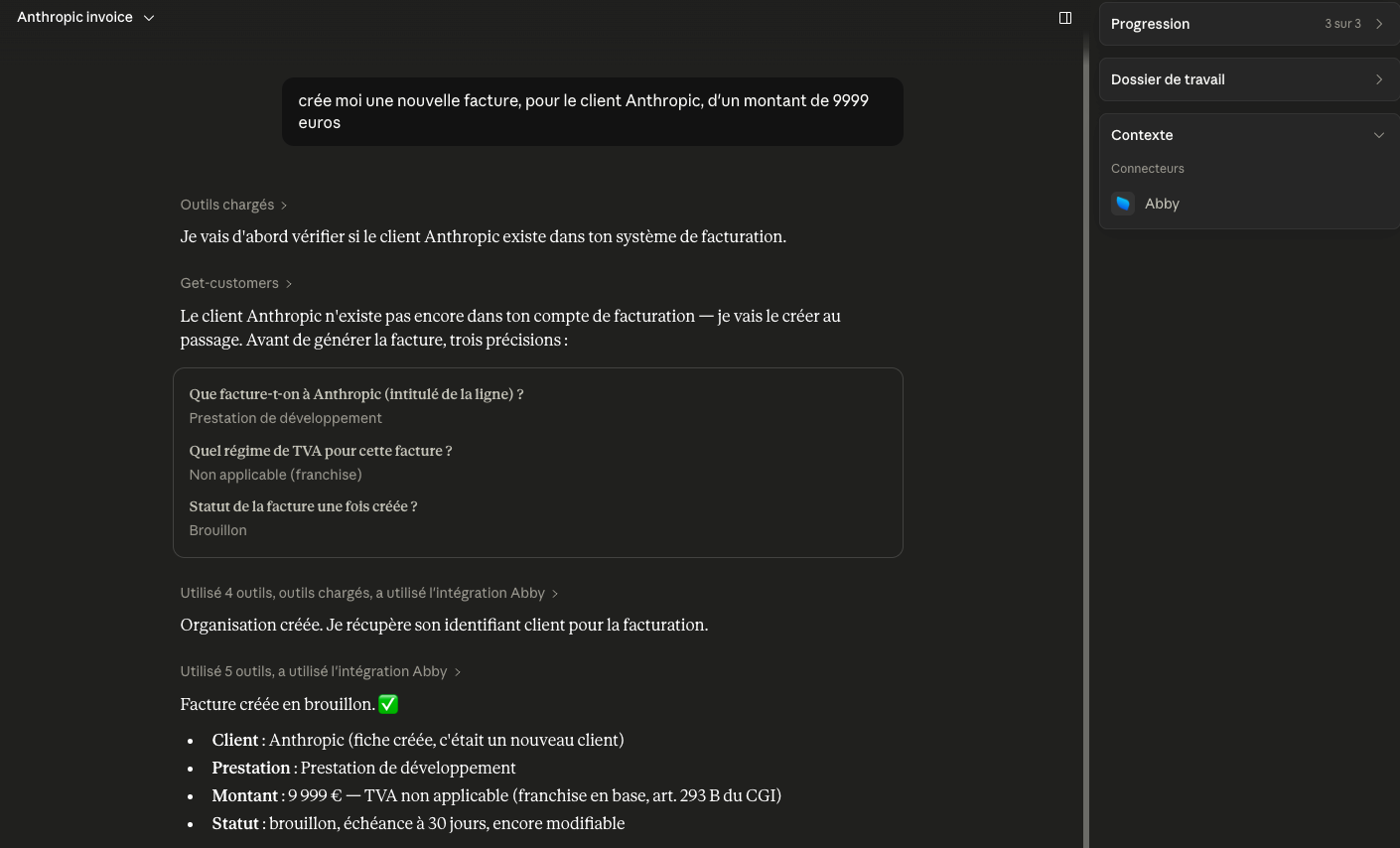Expand the Utilisé 5 outils step
1400x848 pixels.
click(x=320, y=671)
